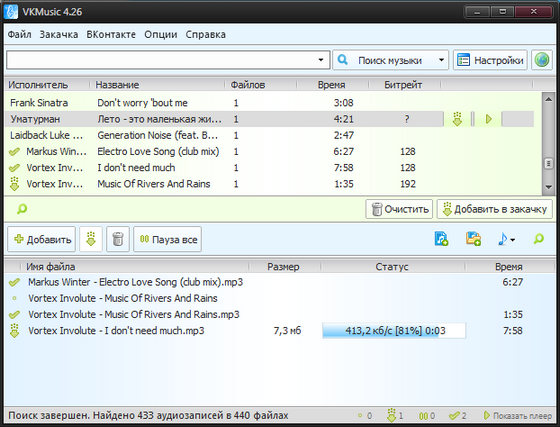Select Vortex Involute - I don't need much.mp3
Screen dimensions: 560x427
279,331
